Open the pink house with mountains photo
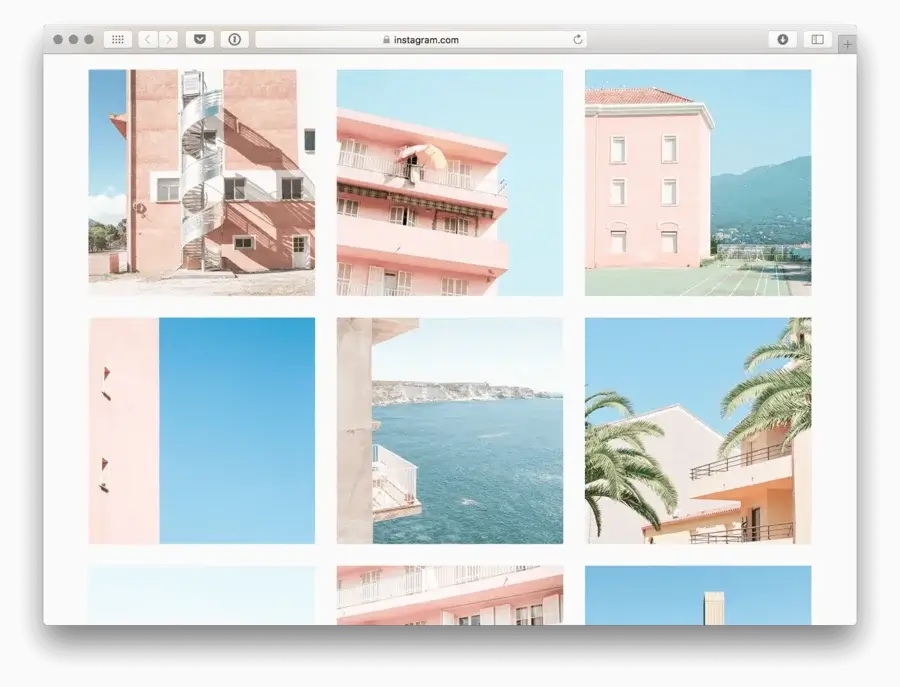Image resolution: width=900 pixels, height=687 pixels. click(697, 182)
